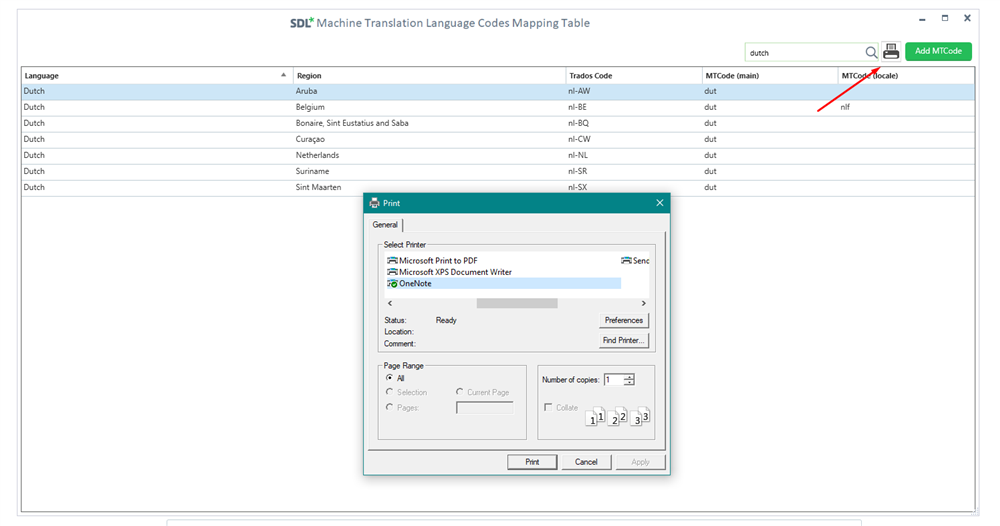Click the nl-BE Trados code cell
The height and width of the screenshot is (526, 1000).
(633, 107)
